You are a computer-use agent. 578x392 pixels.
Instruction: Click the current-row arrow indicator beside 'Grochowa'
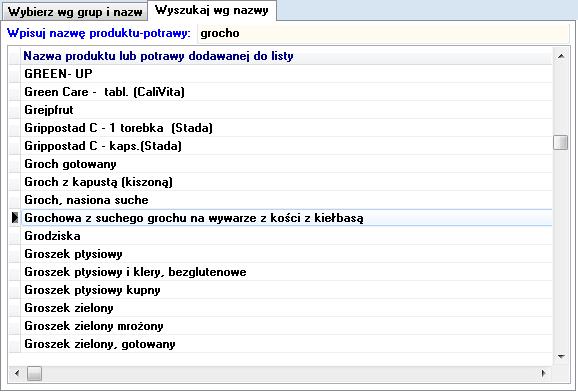point(15,218)
